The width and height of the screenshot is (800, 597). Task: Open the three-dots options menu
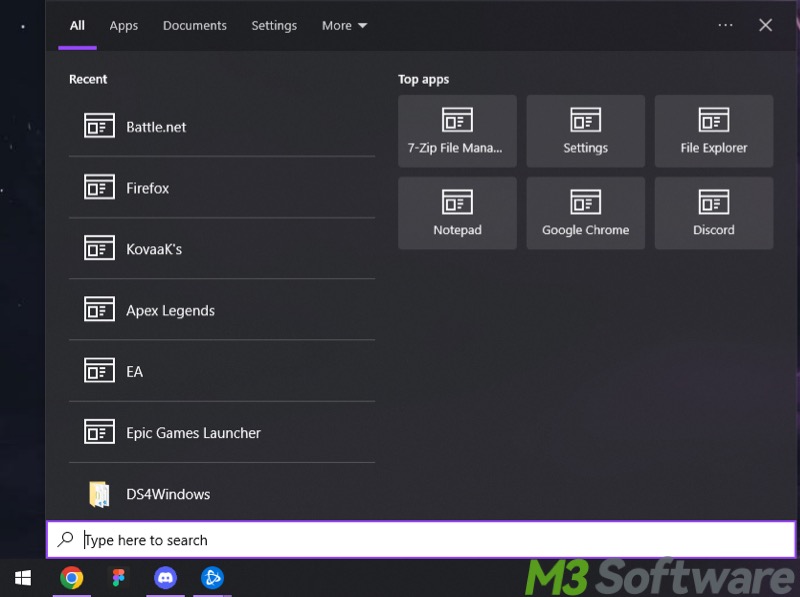[x=725, y=25]
